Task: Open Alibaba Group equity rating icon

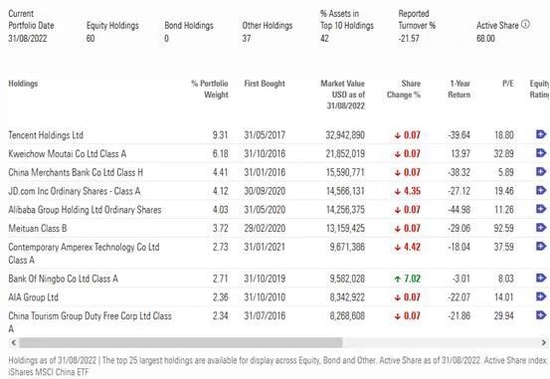Action: [x=541, y=208]
